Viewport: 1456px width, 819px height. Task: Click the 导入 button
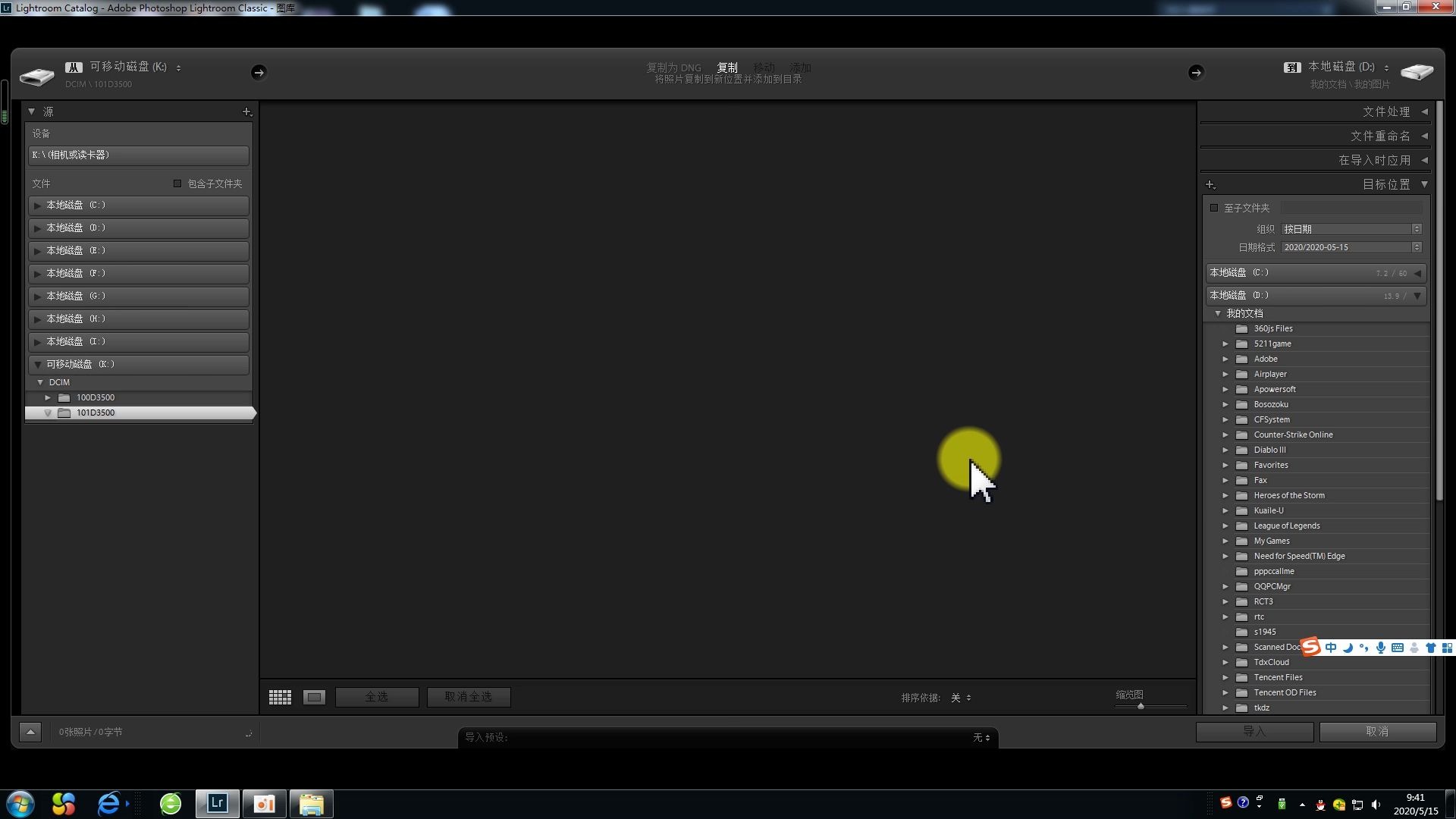[1254, 731]
